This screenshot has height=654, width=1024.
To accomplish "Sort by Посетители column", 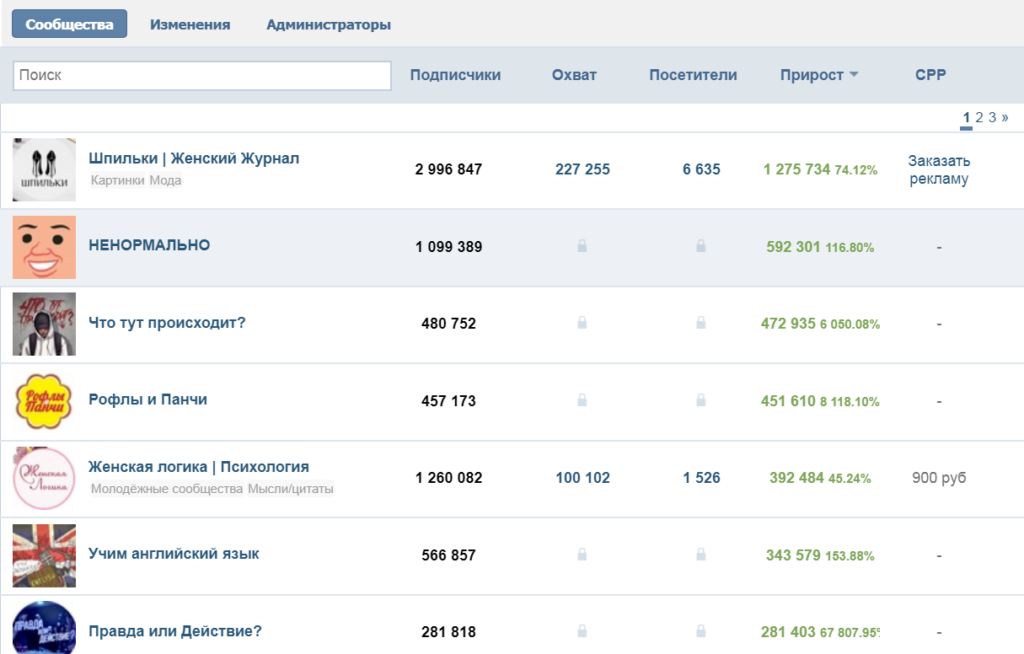I will tap(693, 75).
